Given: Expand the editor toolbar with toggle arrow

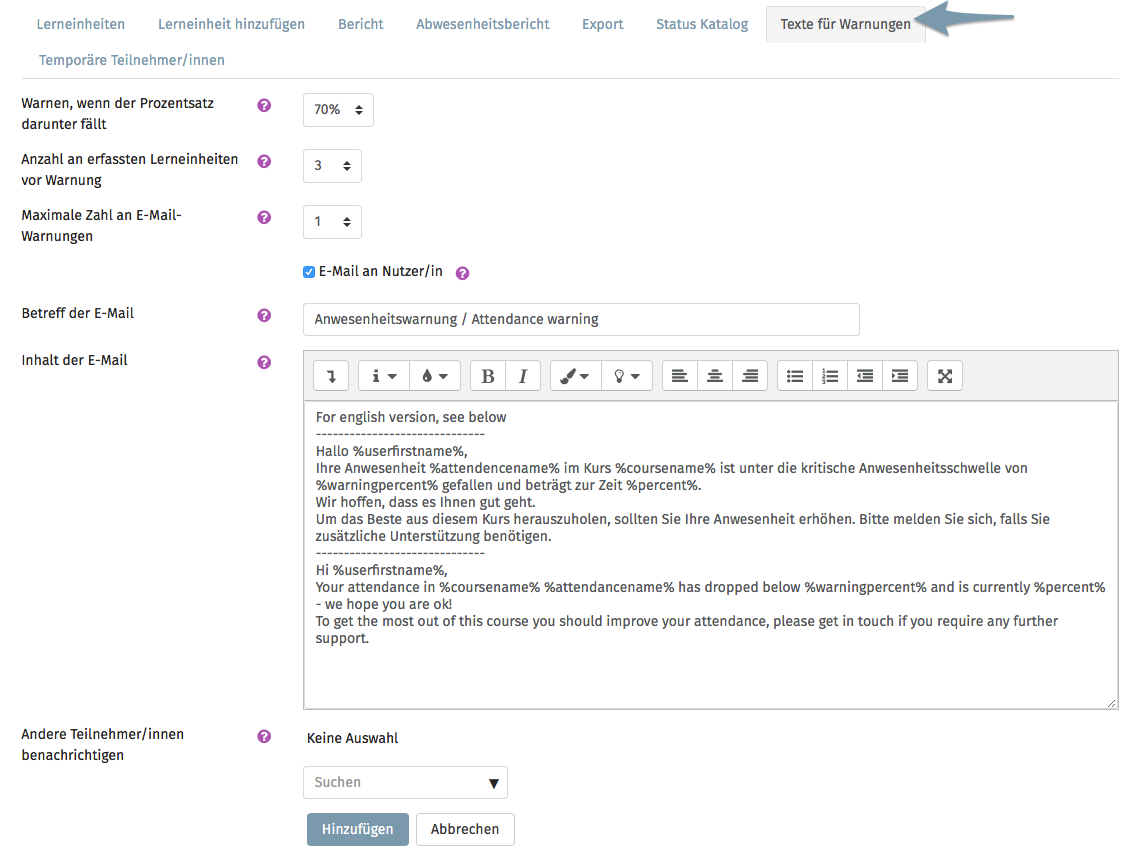Looking at the screenshot, I should [x=331, y=376].
